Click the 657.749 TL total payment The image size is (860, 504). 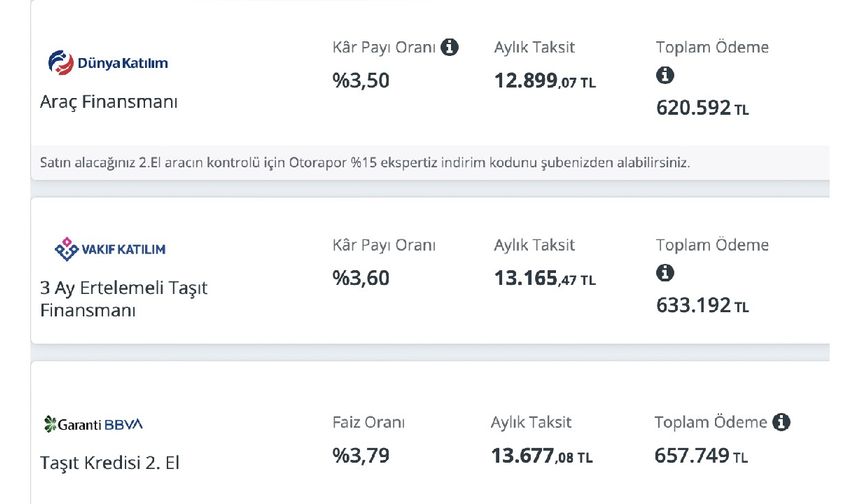[x=701, y=456]
